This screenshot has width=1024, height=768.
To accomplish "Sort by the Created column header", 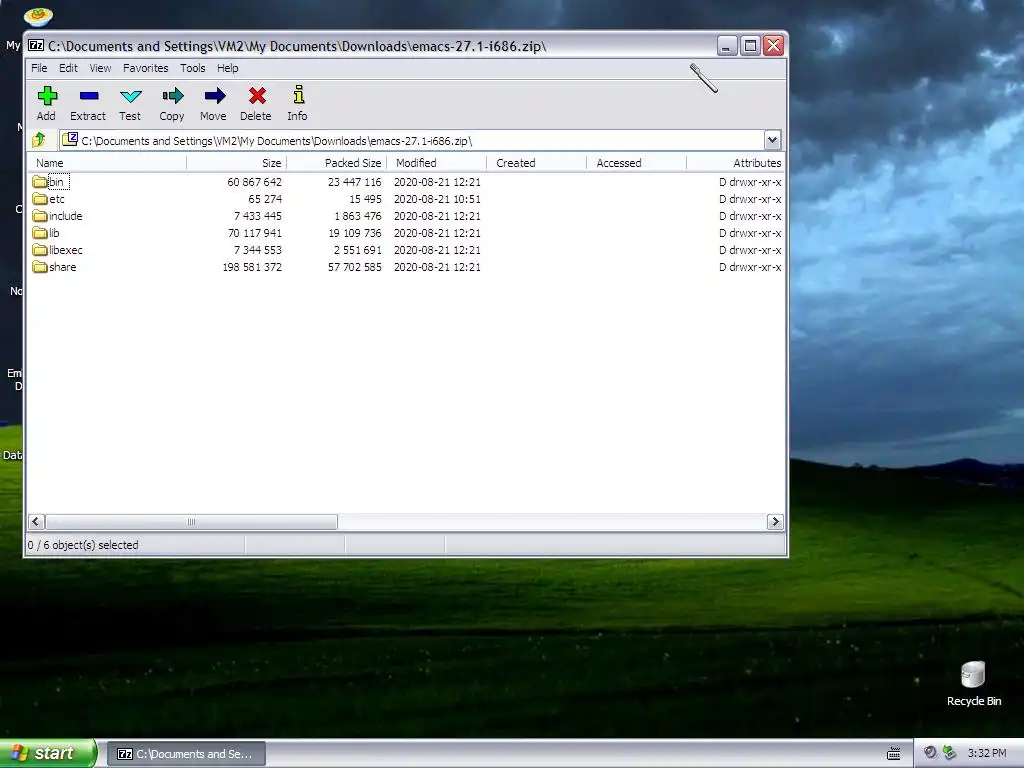I will (x=536, y=163).
